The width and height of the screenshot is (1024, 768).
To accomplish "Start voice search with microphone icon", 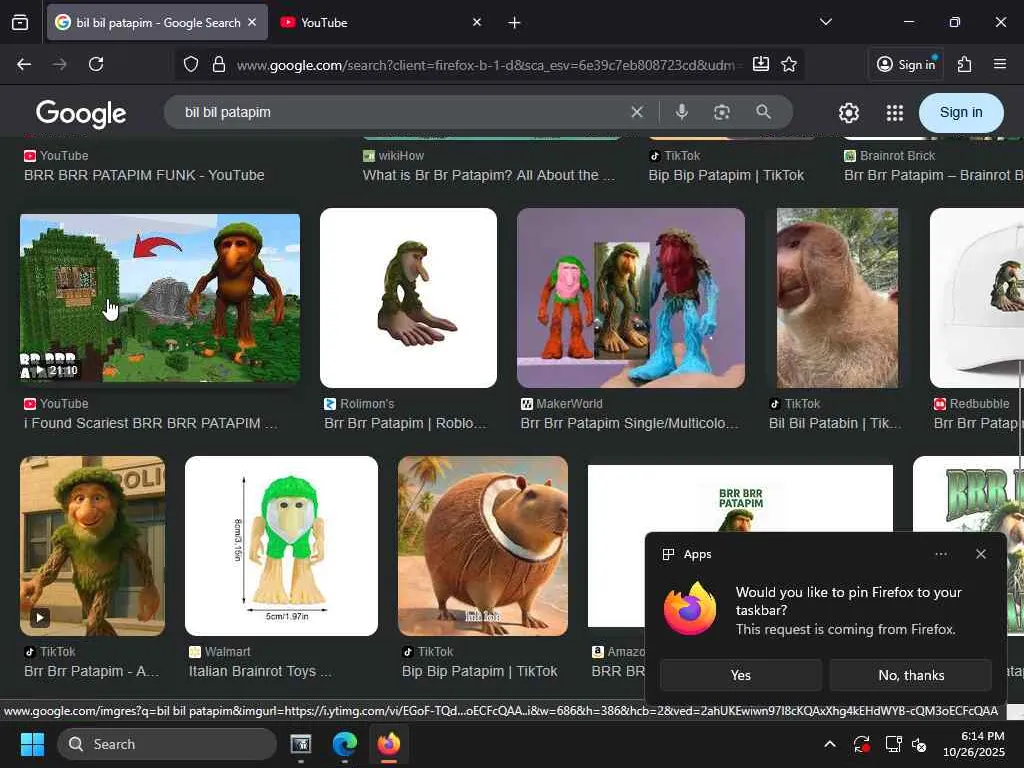I will (681, 112).
